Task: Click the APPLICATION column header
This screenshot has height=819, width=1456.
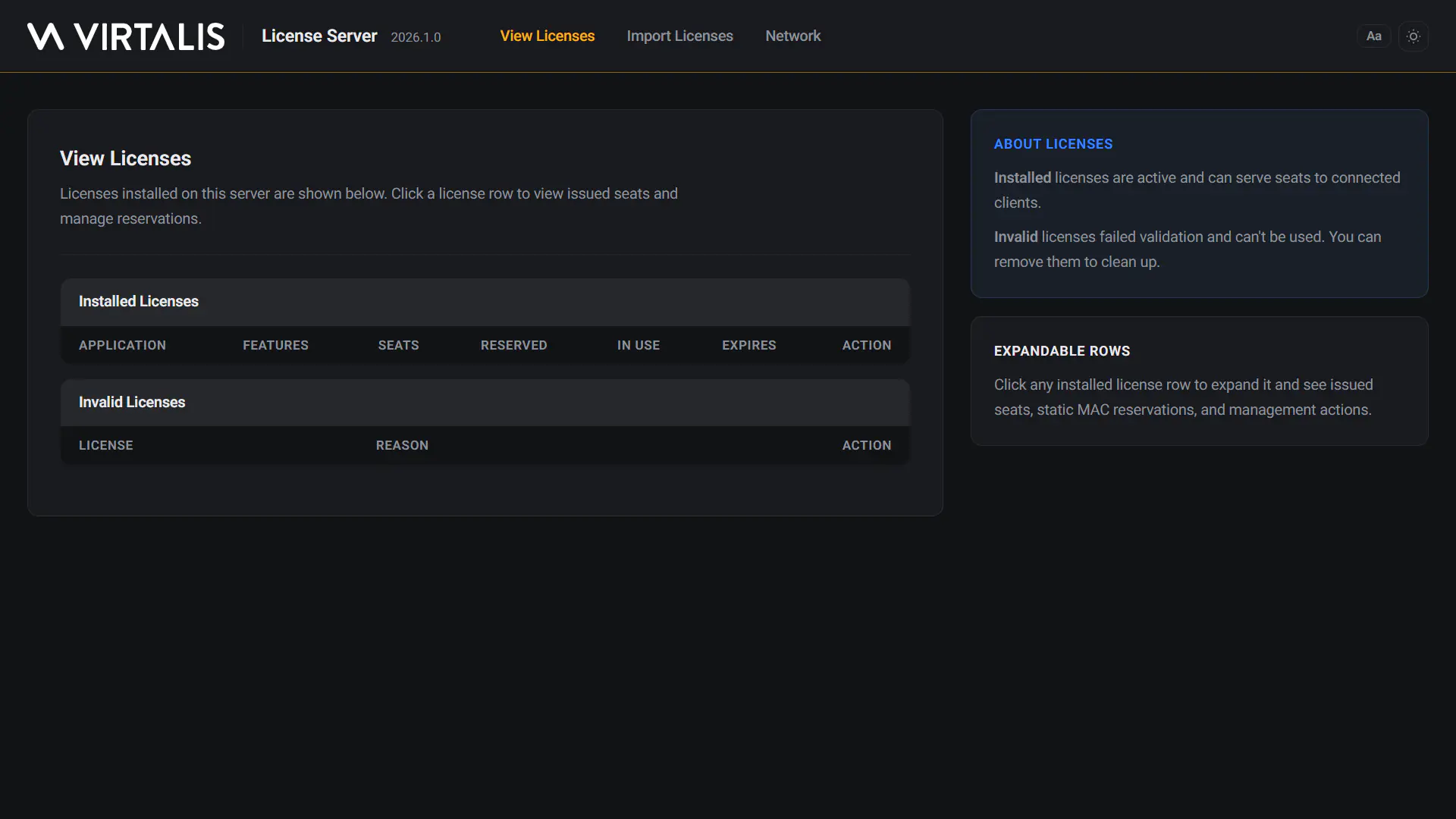Action: click(x=122, y=345)
